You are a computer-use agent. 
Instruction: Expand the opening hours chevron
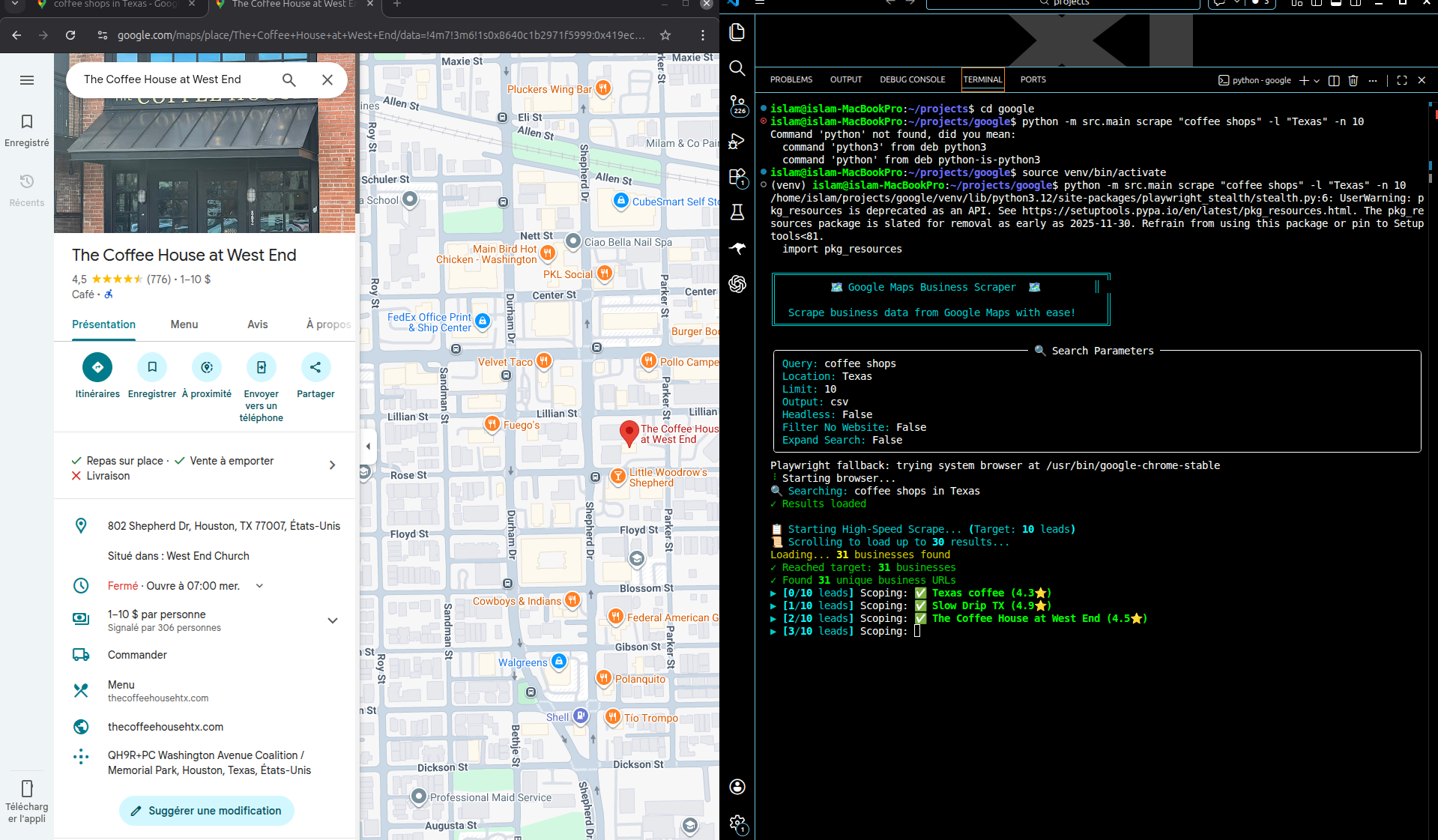coord(259,585)
